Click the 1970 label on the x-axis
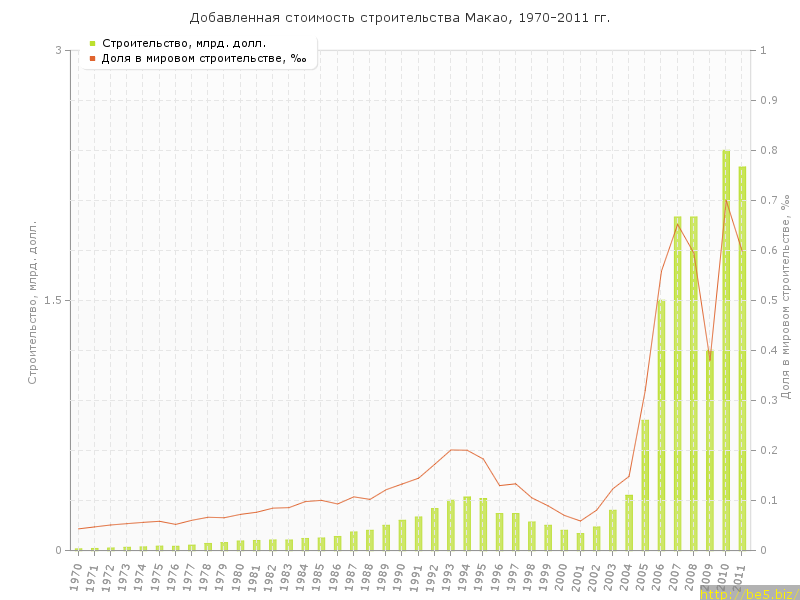800x600 pixels. (77, 575)
